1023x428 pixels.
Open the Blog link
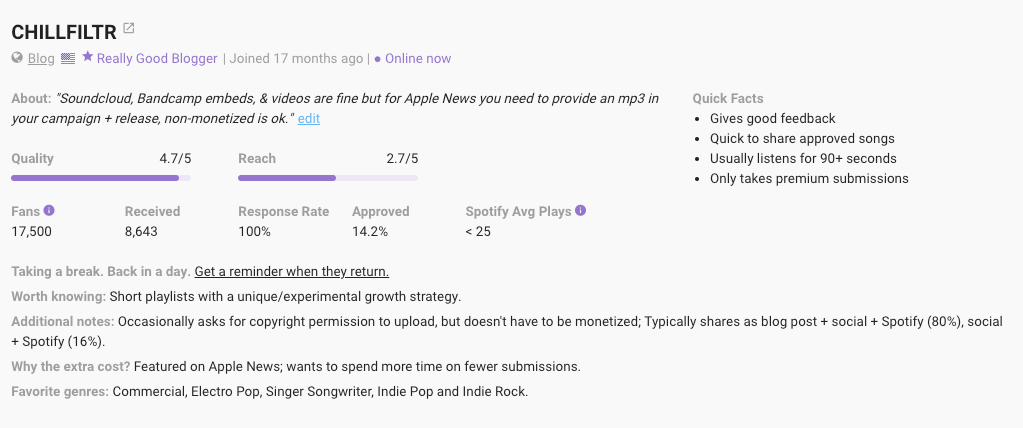coord(41,58)
